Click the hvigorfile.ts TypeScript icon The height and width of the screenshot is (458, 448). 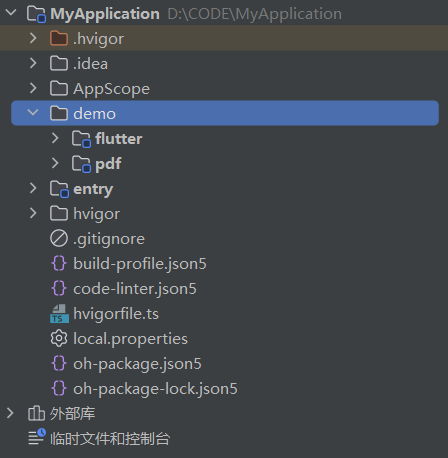coord(59,314)
